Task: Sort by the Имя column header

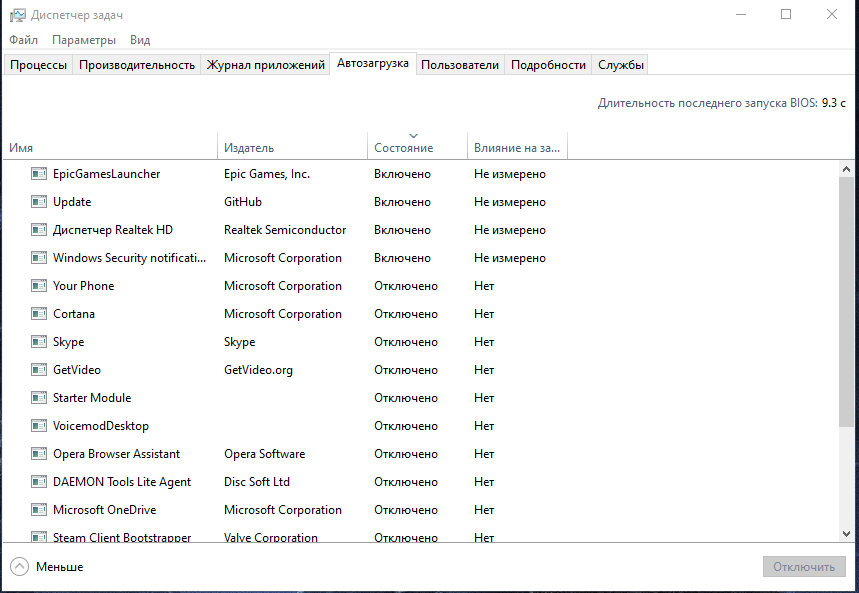Action: point(110,147)
